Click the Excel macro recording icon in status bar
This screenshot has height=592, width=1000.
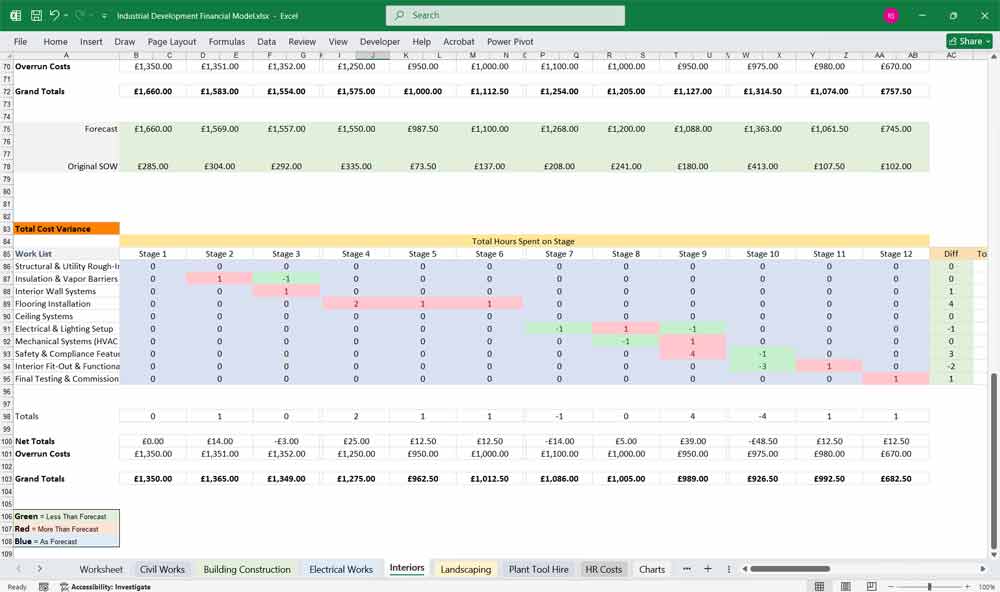click(x=43, y=586)
